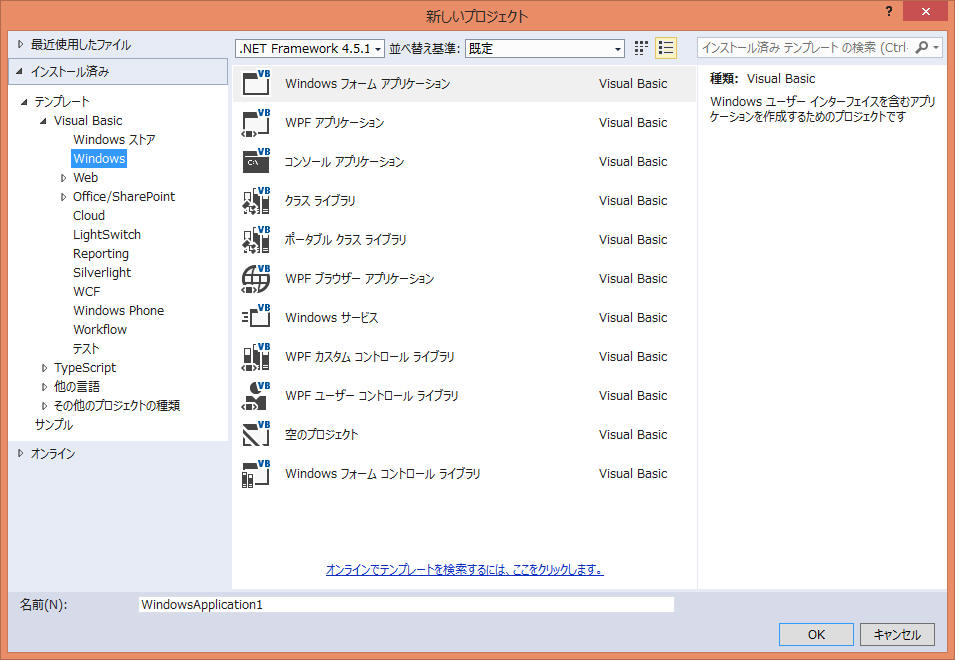The width and height of the screenshot is (955, 660).
Task: Click the キャンセル button
Action: pyautogui.click(x=897, y=634)
